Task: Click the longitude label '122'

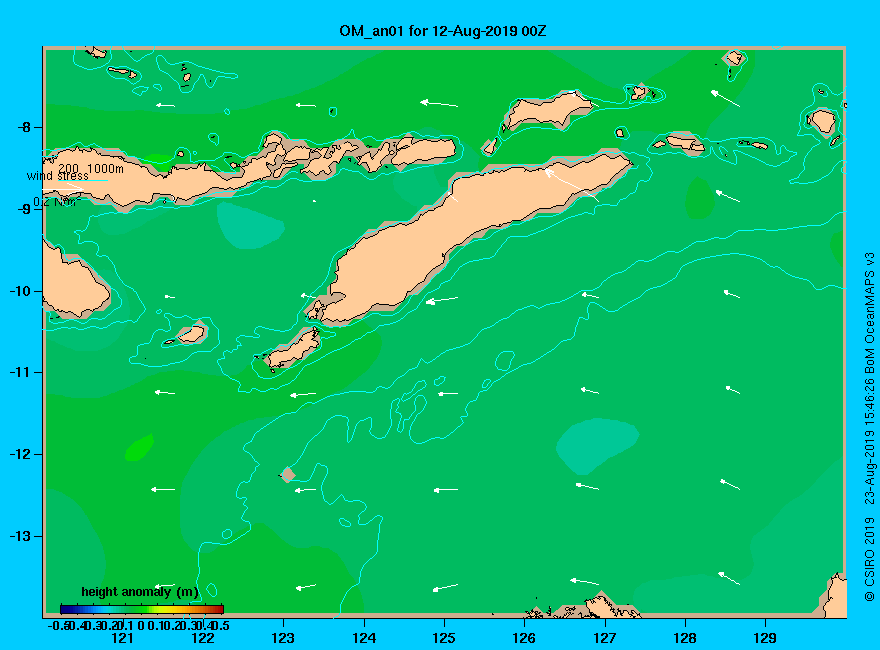Action: pyautogui.click(x=203, y=638)
